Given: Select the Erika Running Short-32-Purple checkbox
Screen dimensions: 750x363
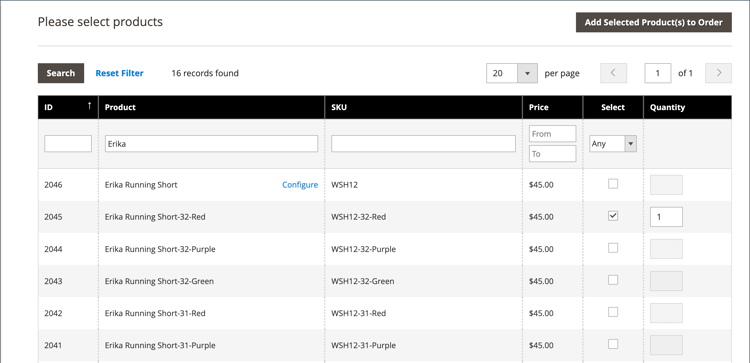Looking at the screenshot, I should (x=613, y=248).
